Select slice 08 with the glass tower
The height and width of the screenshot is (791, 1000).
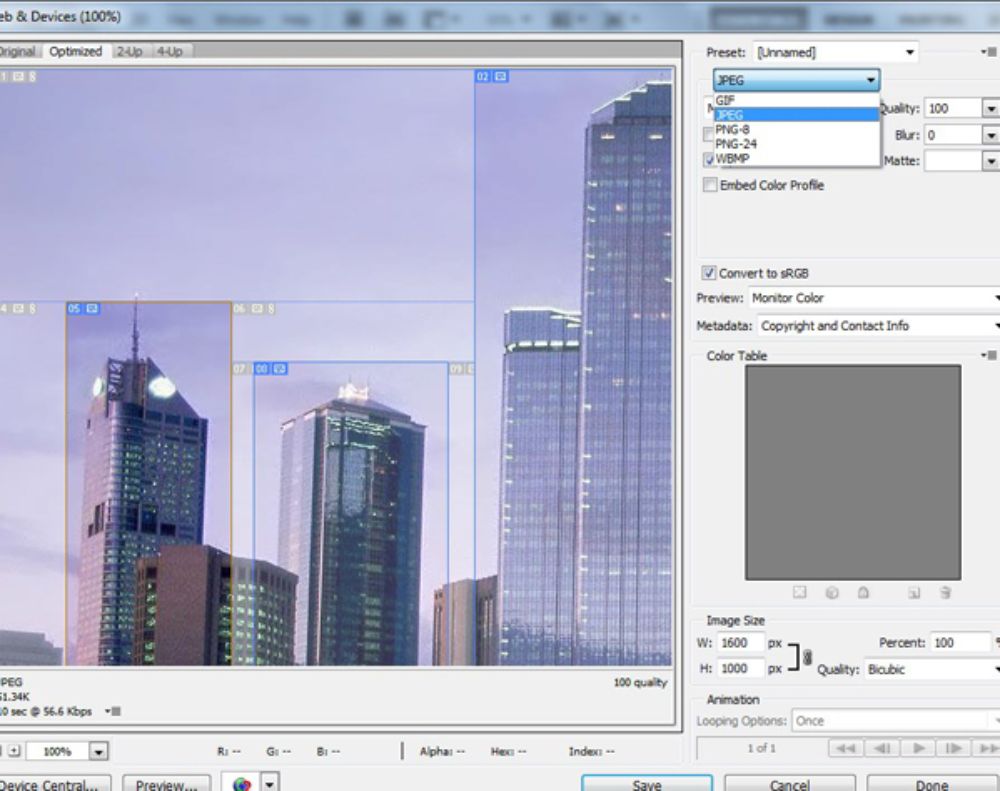(351, 514)
